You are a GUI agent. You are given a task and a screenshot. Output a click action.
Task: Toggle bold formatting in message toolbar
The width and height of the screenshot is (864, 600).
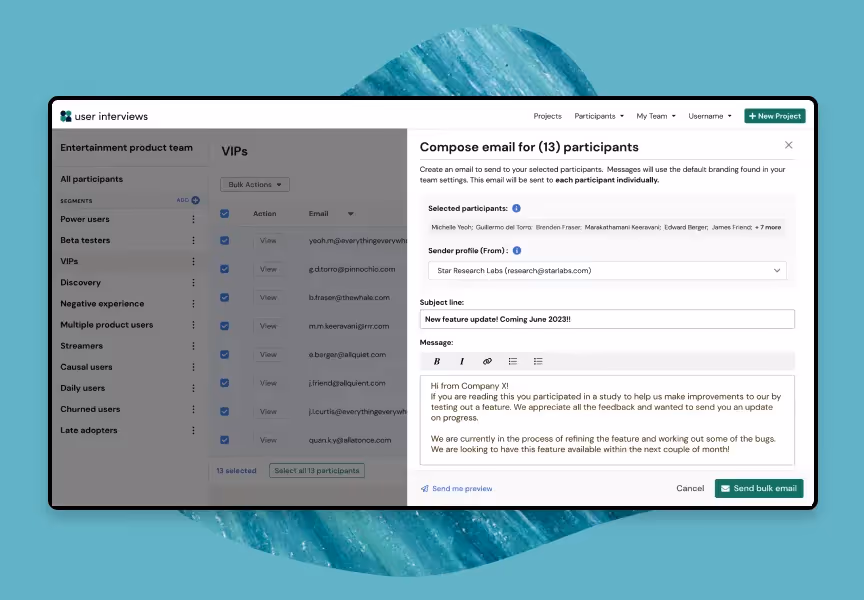pos(436,361)
